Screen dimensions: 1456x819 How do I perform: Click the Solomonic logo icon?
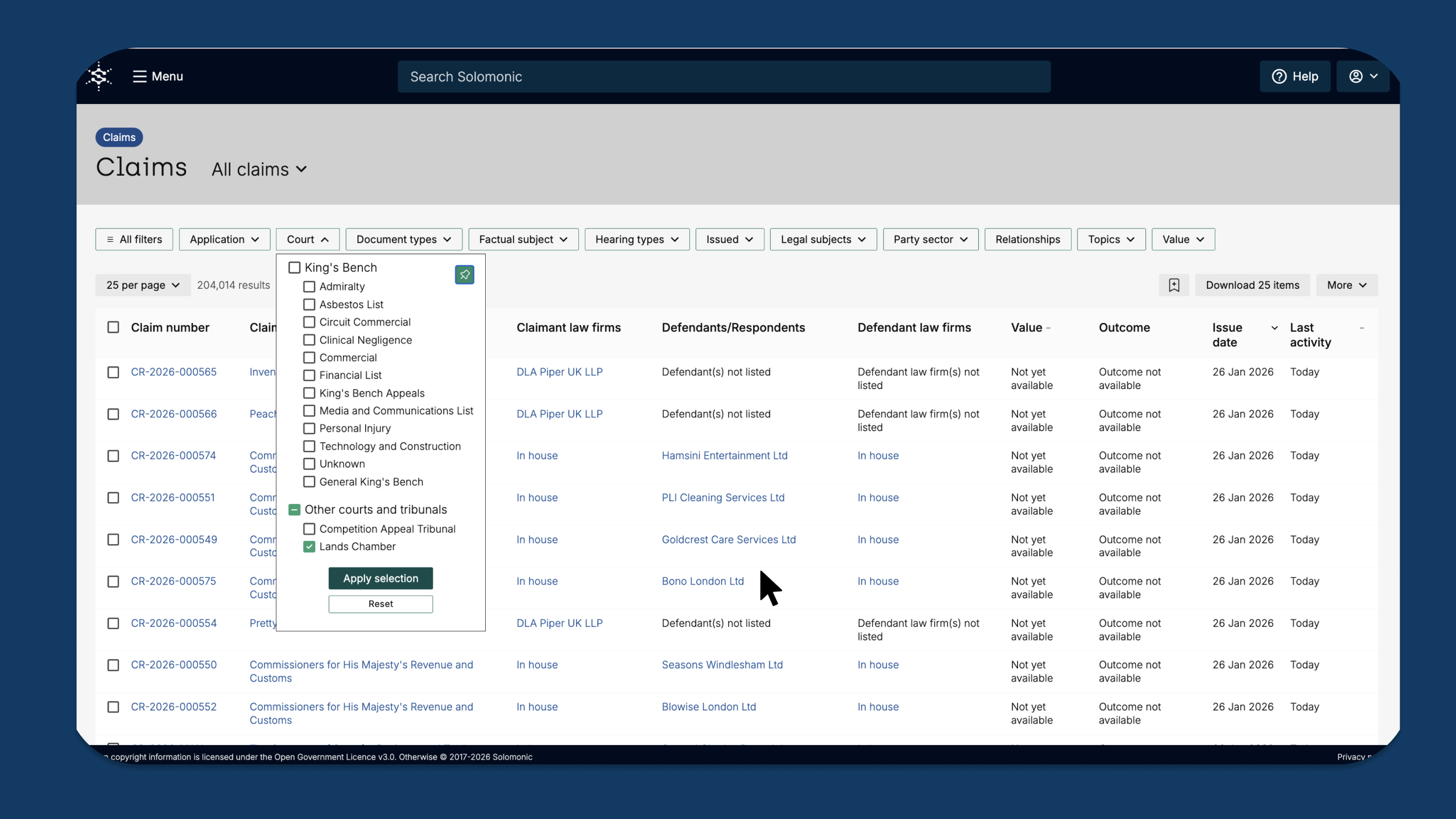click(99, 76)
